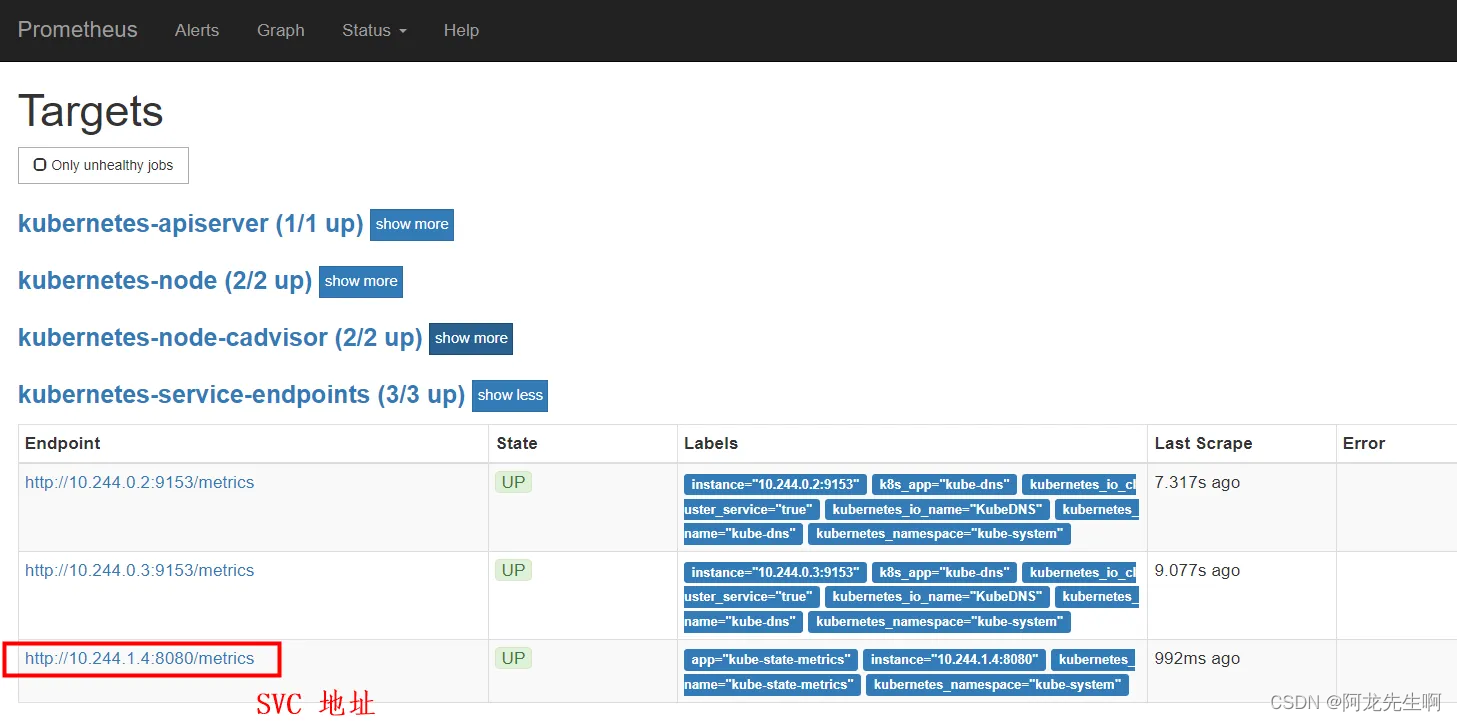Image resolution: width=1457 pixels, height=721 pixels.
Task: Open endpoint http://10.244.1.4:8080/metrics
Action: coord(139,658)
